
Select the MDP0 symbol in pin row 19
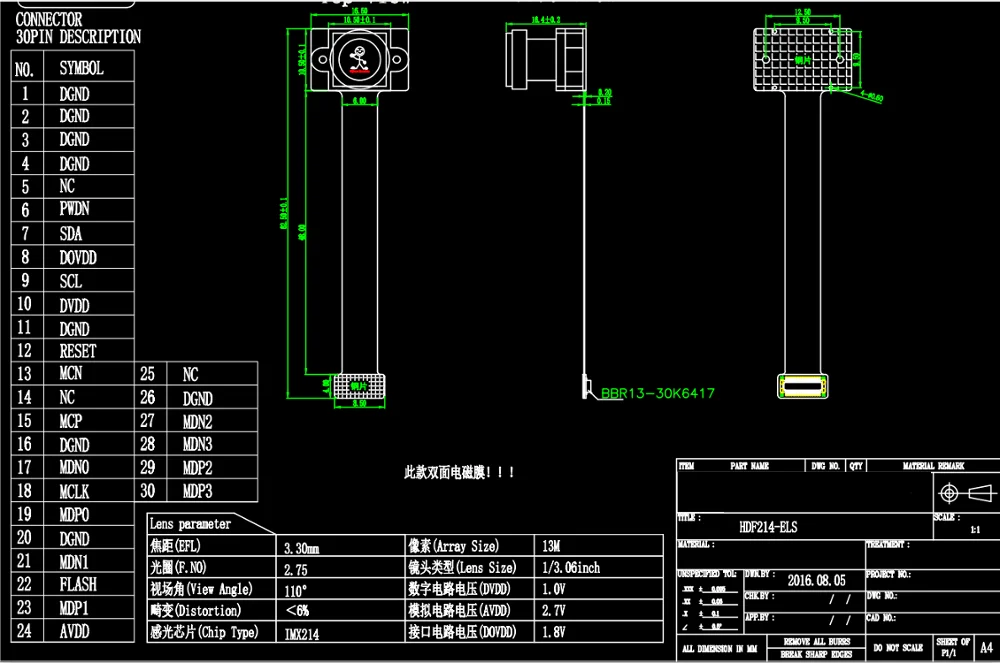[x=75, y=514]
